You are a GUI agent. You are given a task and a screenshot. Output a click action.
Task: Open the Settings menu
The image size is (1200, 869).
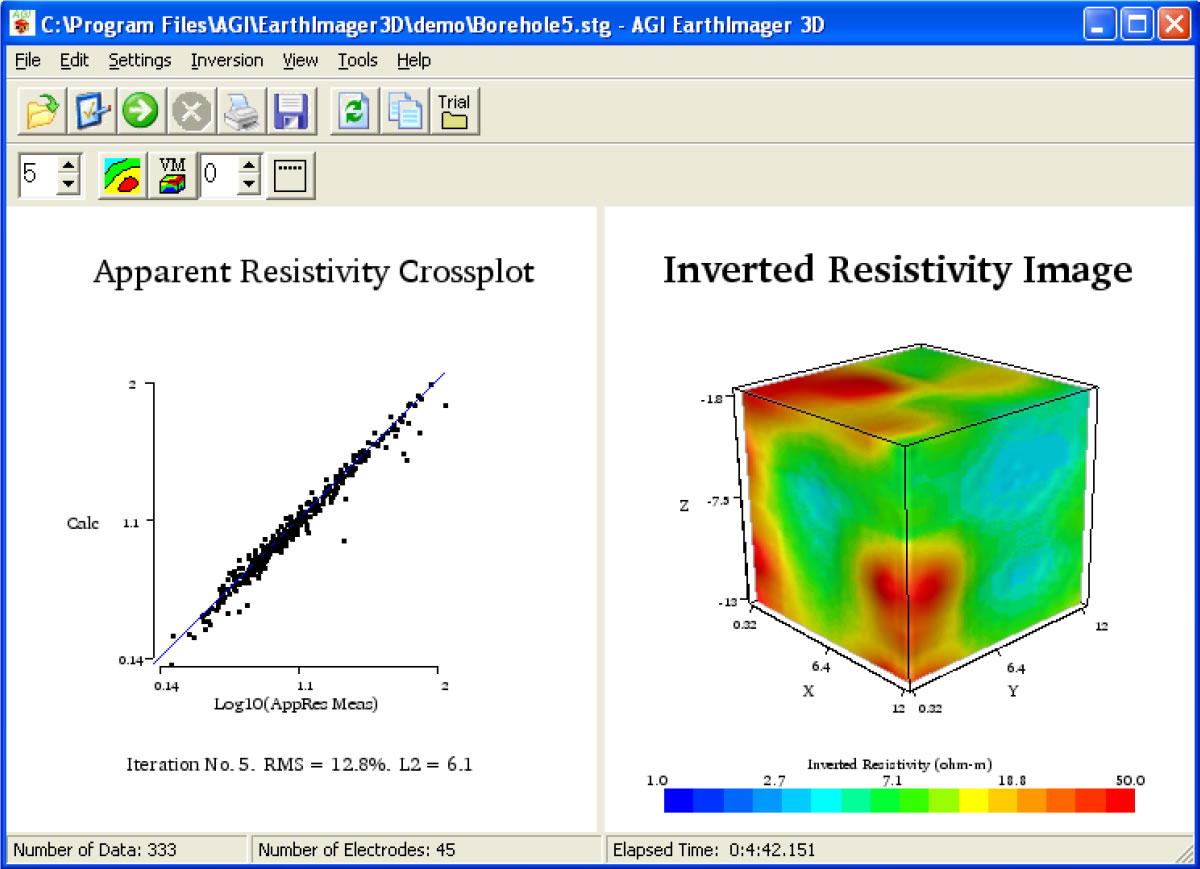pyautogui.click(x=140, y=60)
